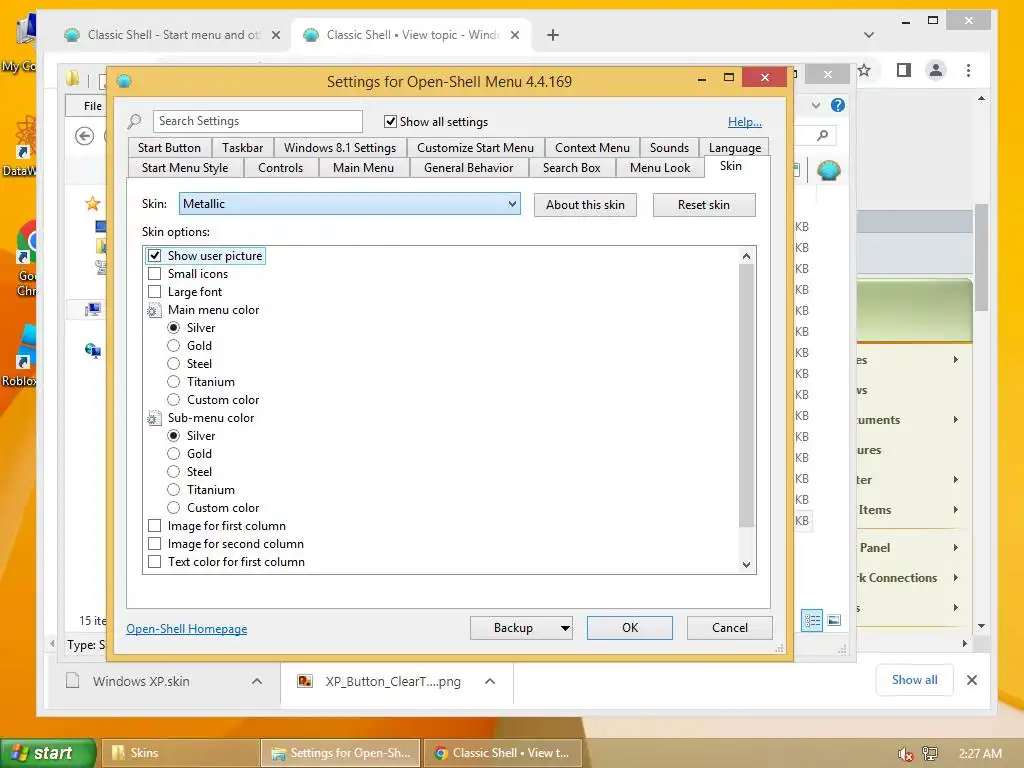Open Chrome side panel icon

(904, 70)
